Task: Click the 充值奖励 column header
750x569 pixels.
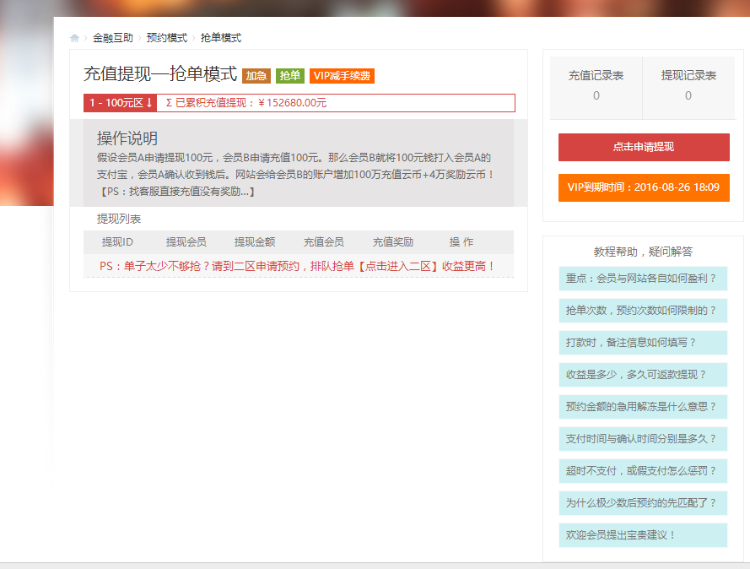Action: point(393,242)
